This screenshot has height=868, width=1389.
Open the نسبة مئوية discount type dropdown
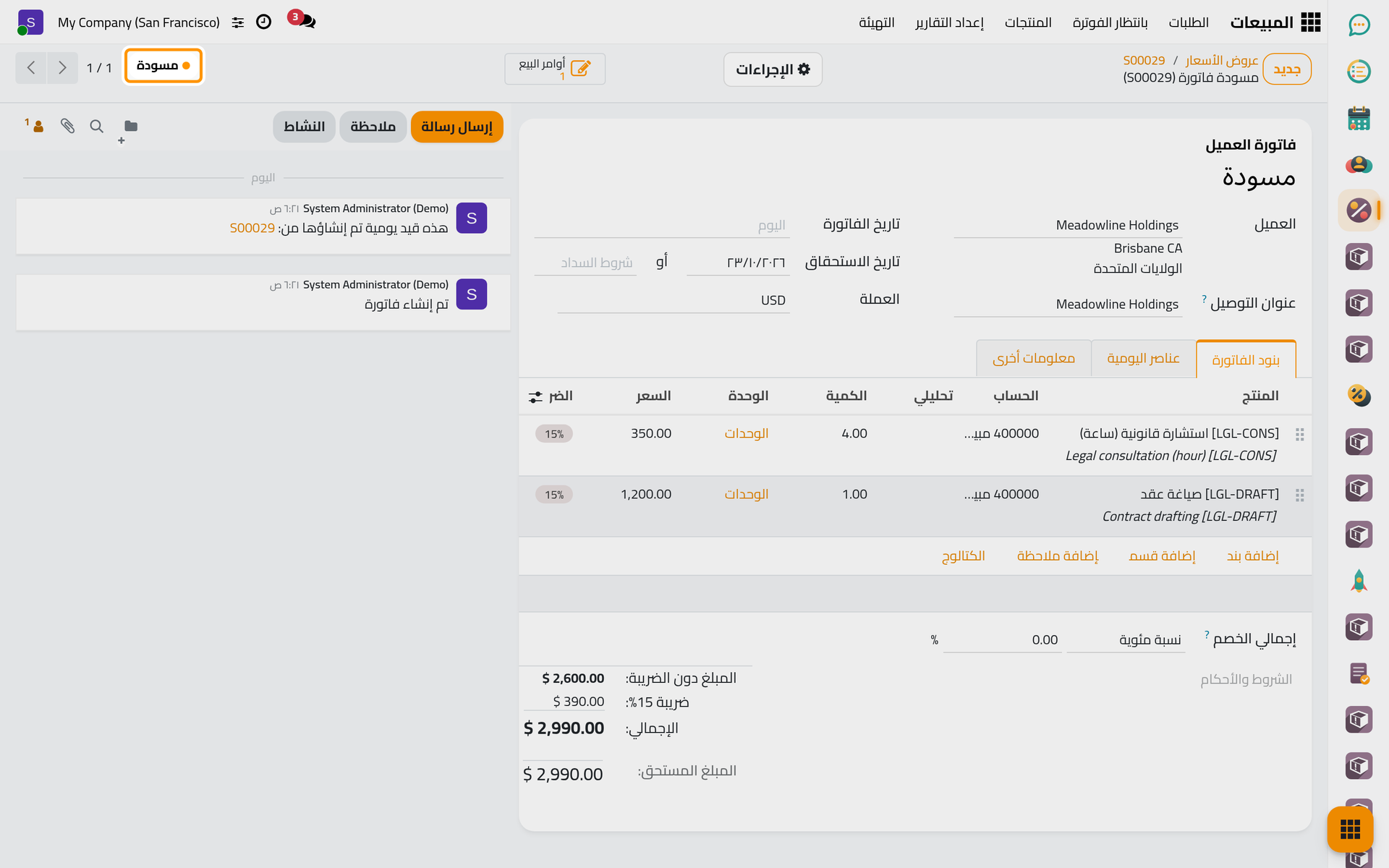click(x=1126, y=639)
